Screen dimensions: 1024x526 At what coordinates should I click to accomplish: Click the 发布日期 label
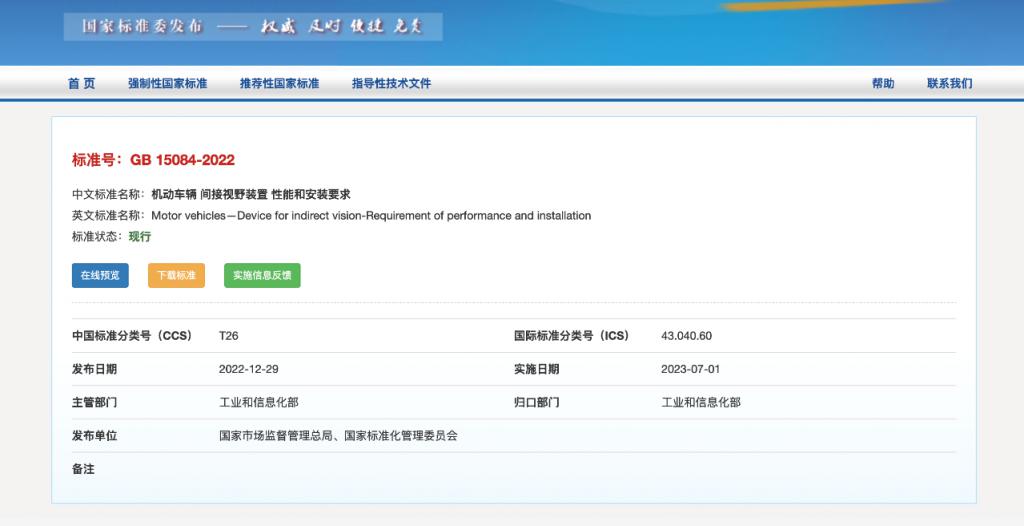pos(94,369)
